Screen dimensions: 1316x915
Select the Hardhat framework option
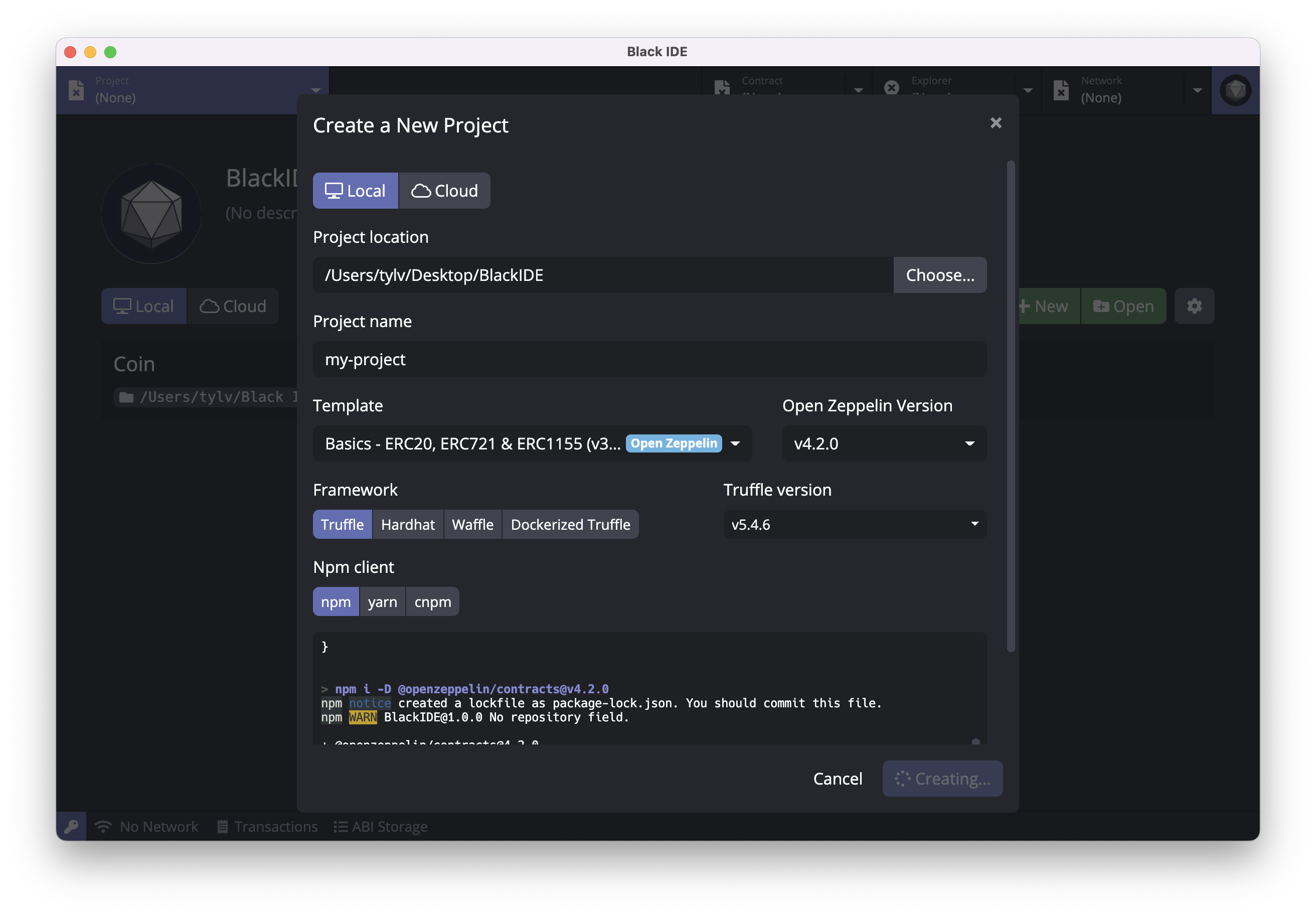pyautogui.click(x=408, y=525)
